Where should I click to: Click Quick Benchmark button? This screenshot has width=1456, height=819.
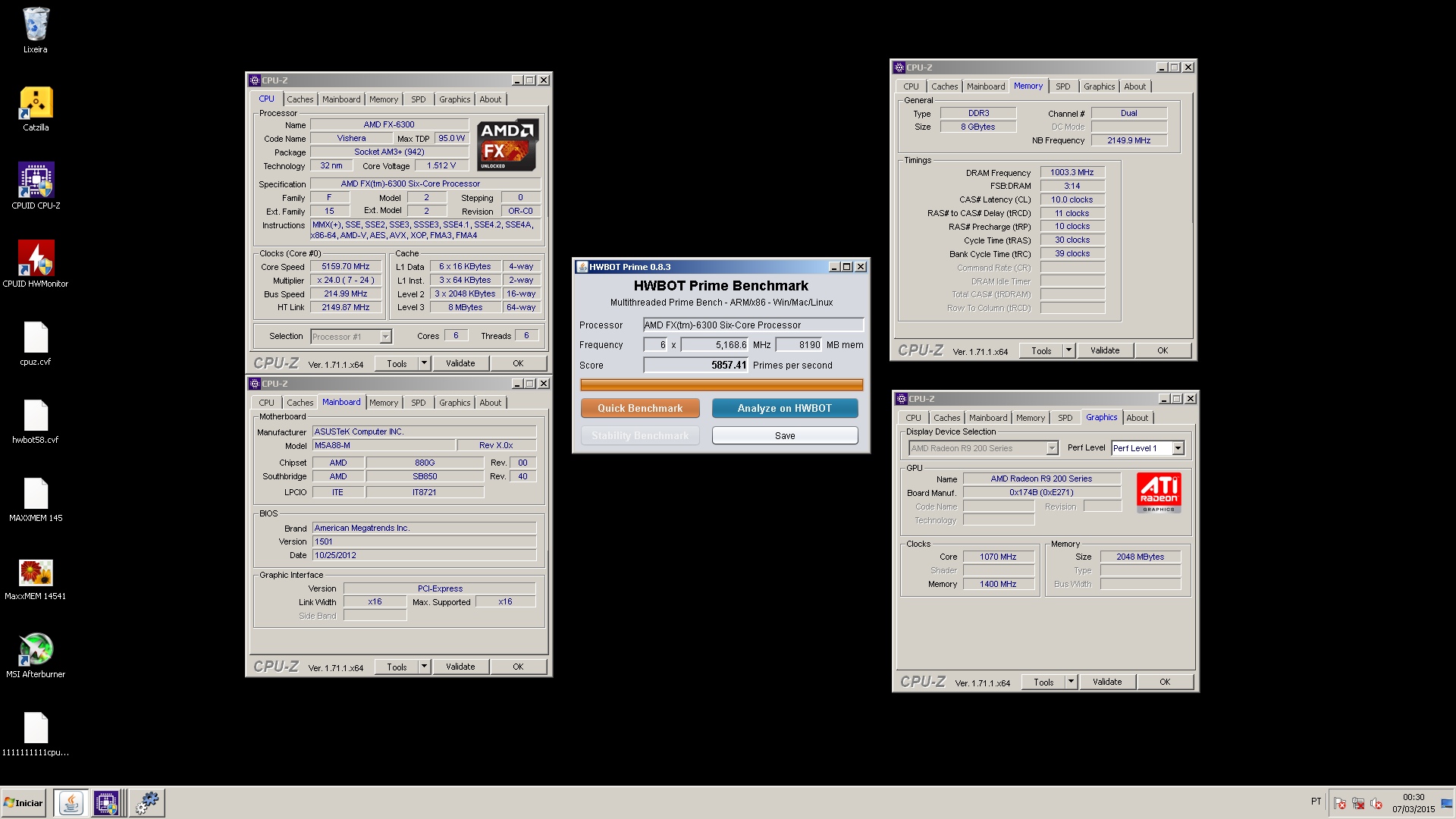[640, 408]
